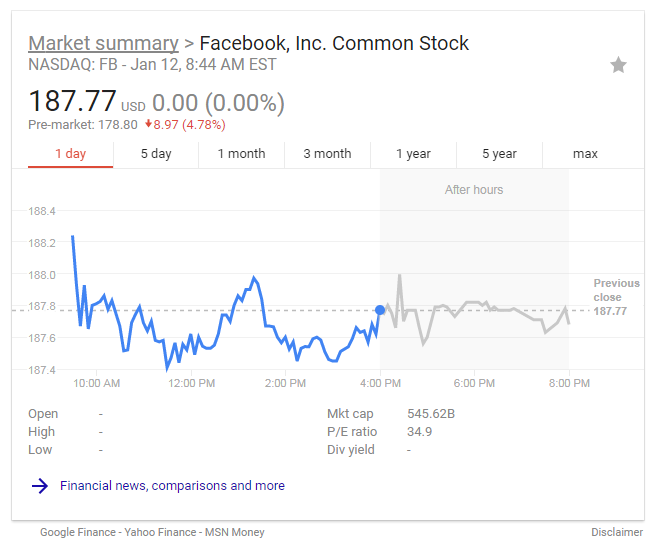Viewport: 666px width, 547px height.
Task: Click the blue dot marker at 4:00 PM
Action: pyautogui.click(x=380, y=310)
